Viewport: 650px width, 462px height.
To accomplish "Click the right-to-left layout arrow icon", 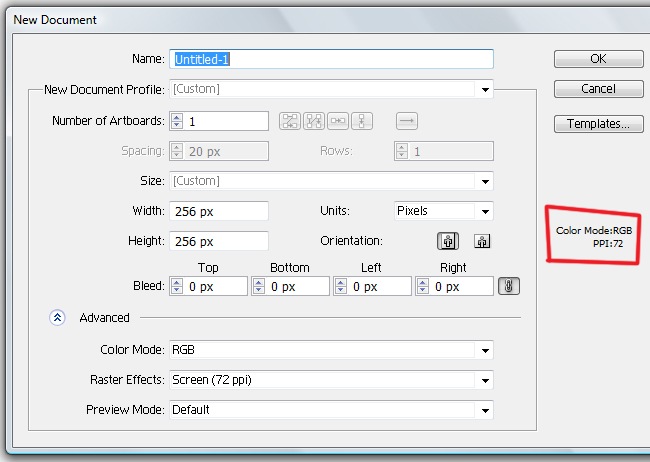I will click(407, 121).
